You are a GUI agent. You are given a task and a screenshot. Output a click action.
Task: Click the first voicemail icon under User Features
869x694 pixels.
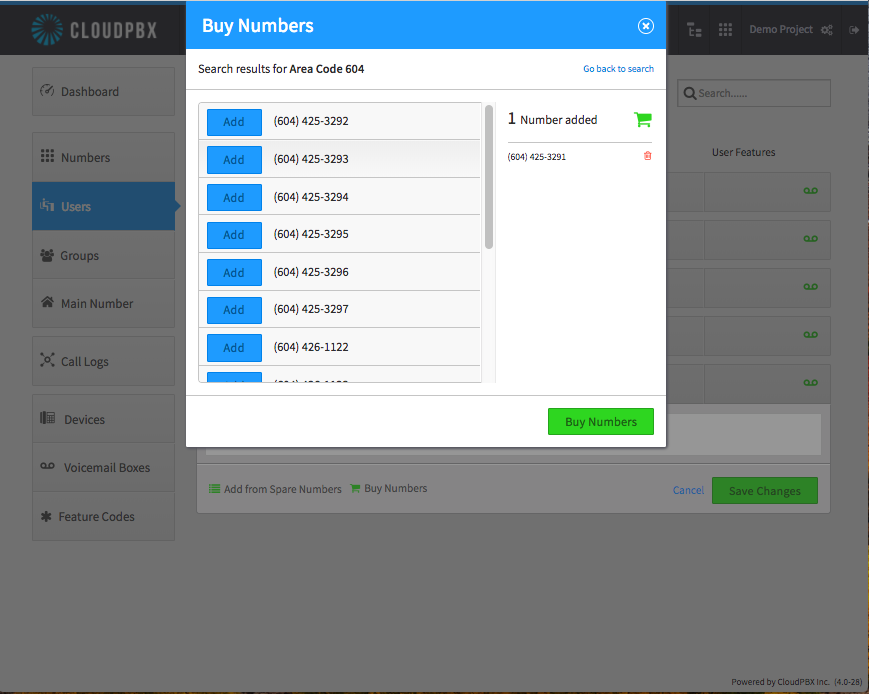pyautogui.click(x=810, y=191)
